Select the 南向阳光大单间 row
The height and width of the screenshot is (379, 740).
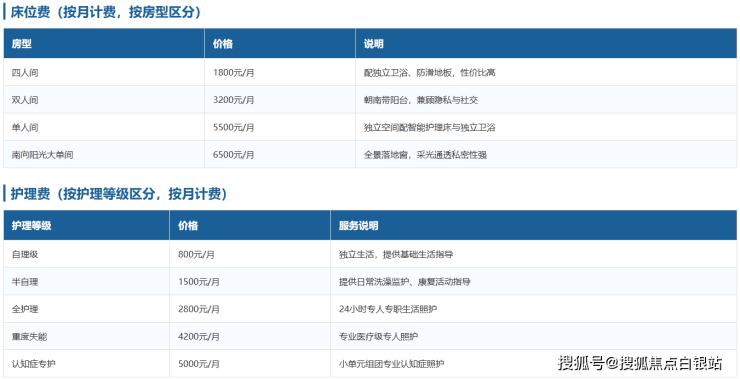pyautogui.click(x=370, y=154)
